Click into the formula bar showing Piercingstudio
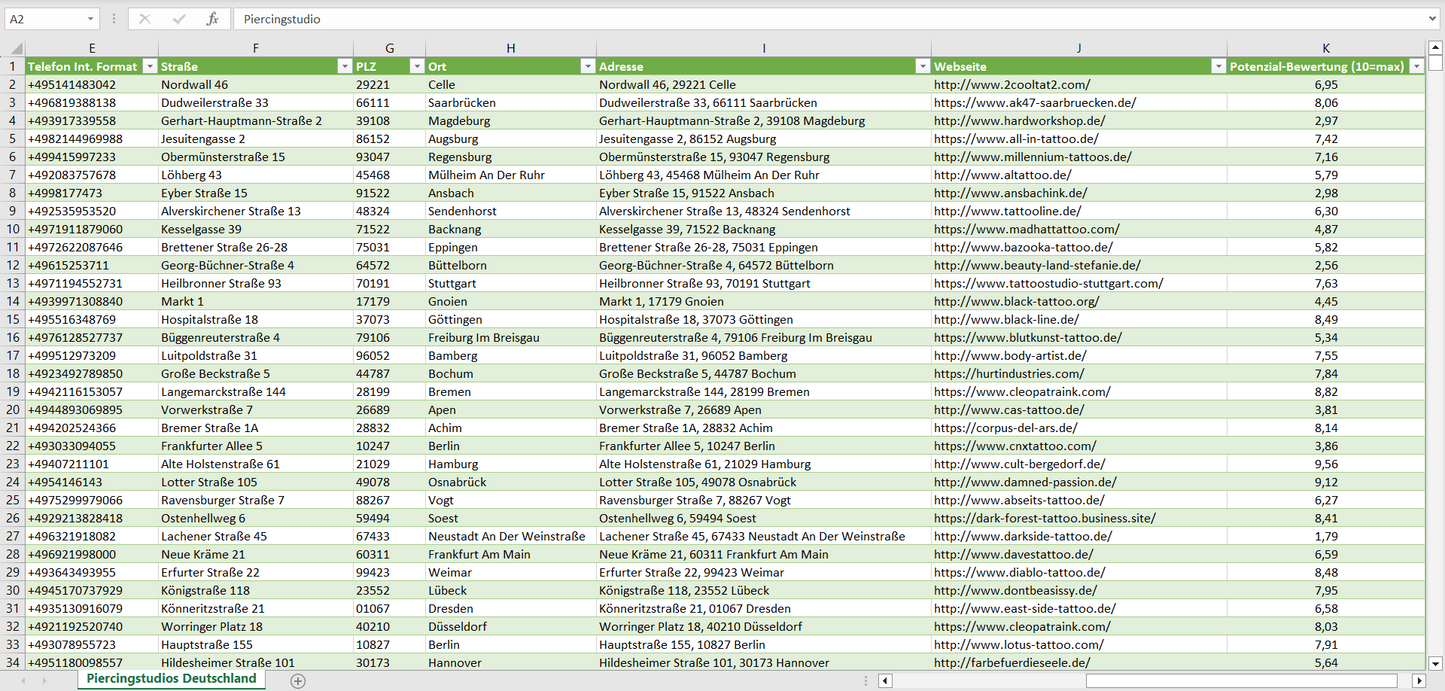 [x=800, y=19]
